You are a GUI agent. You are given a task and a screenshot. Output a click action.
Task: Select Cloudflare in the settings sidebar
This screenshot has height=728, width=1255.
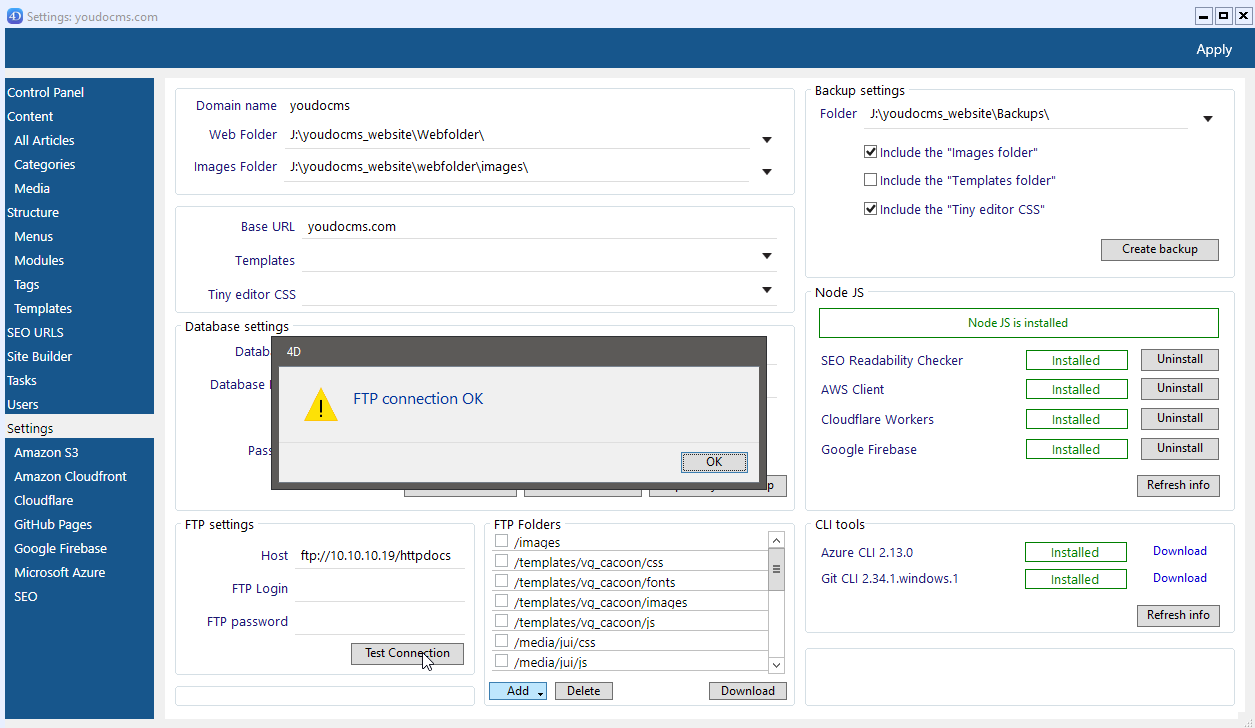[x=43, y=500]
